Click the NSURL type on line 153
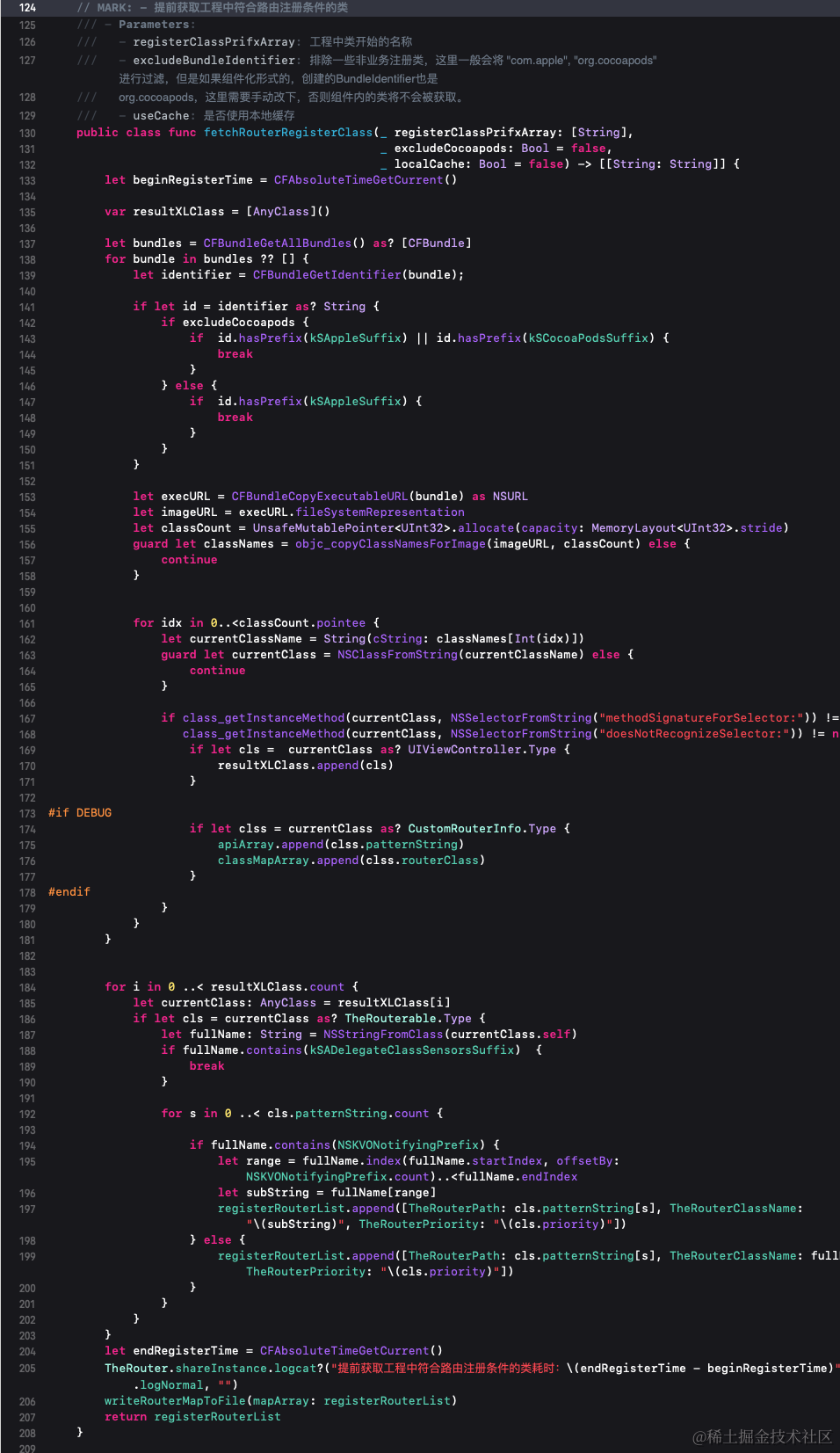Viewport: 840px width, 1453px height. pyautogui.click(x=511, y=497)
